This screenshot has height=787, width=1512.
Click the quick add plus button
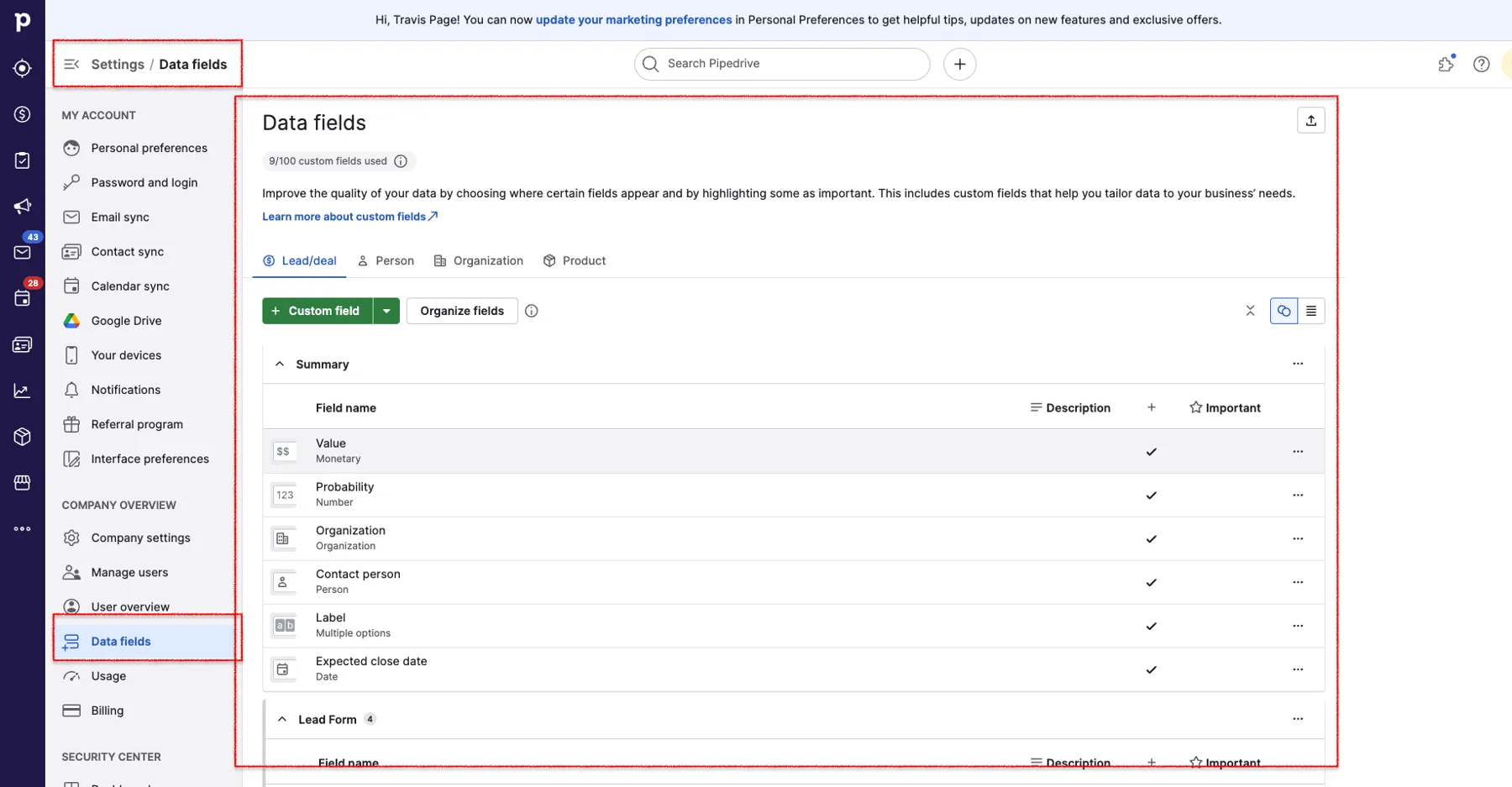pos(959,64)
